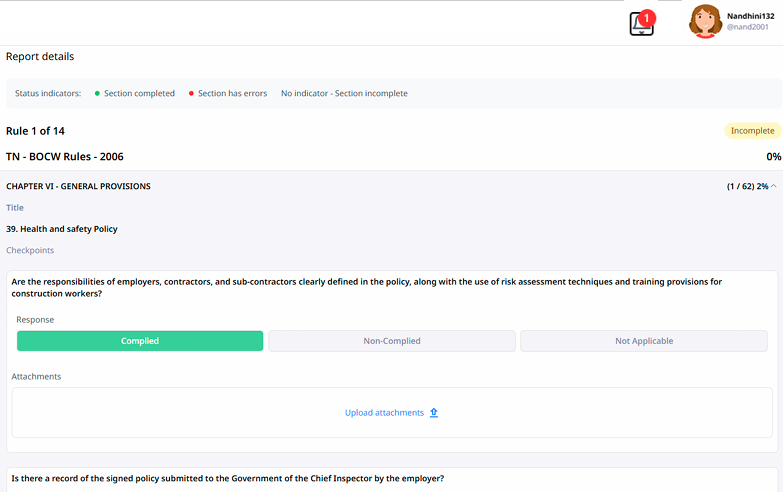The height and width of the screenshot is (492, 783).
Task: Click the CHAPTER VI - GENERAL PROVISIONS header
Action: coord(79,186)
